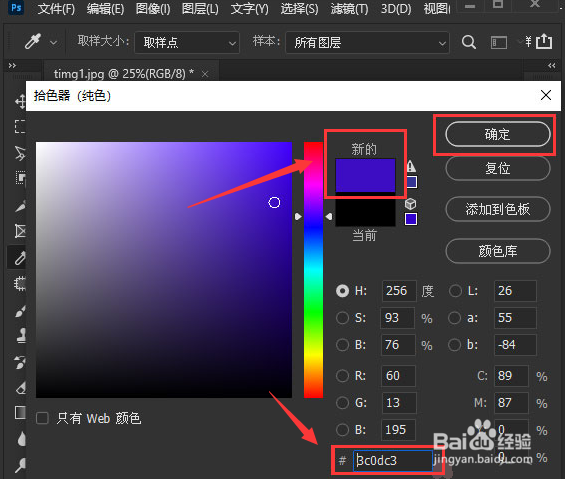This screenshot has width=565, height=479.
Task: Open the search magnifier in options bar
Action: [468, 43]
